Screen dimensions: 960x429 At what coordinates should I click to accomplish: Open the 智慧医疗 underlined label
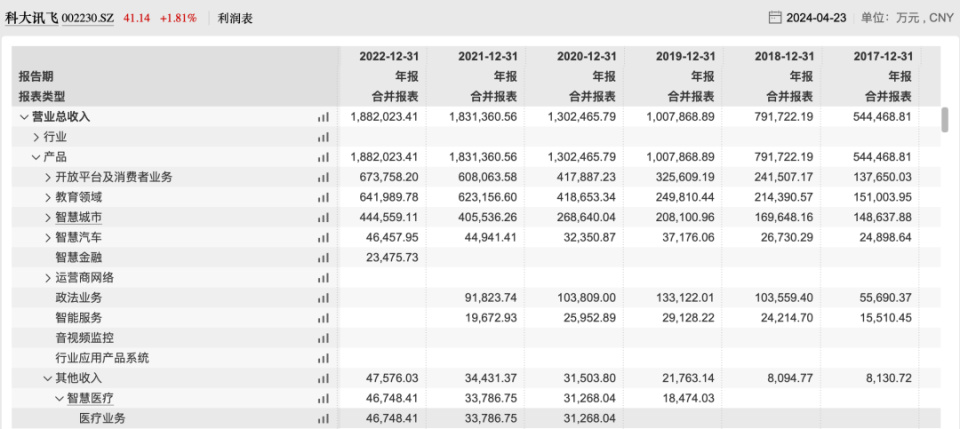point(90,398)
